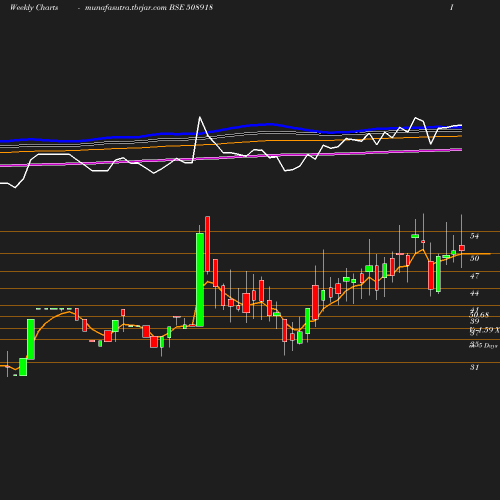Screen dimensions: 500x500
Task: Click the '47' price axis label
Action: tap(474, 276)
